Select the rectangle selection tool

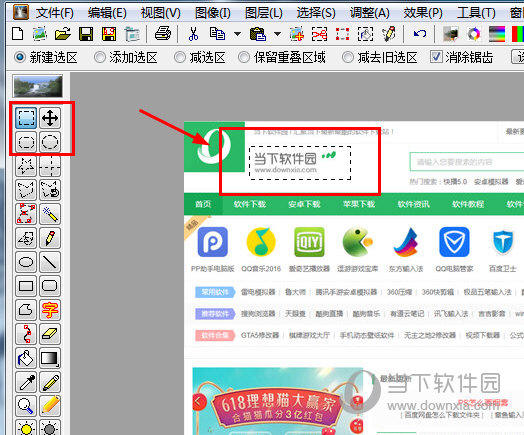tap(26, 118)
